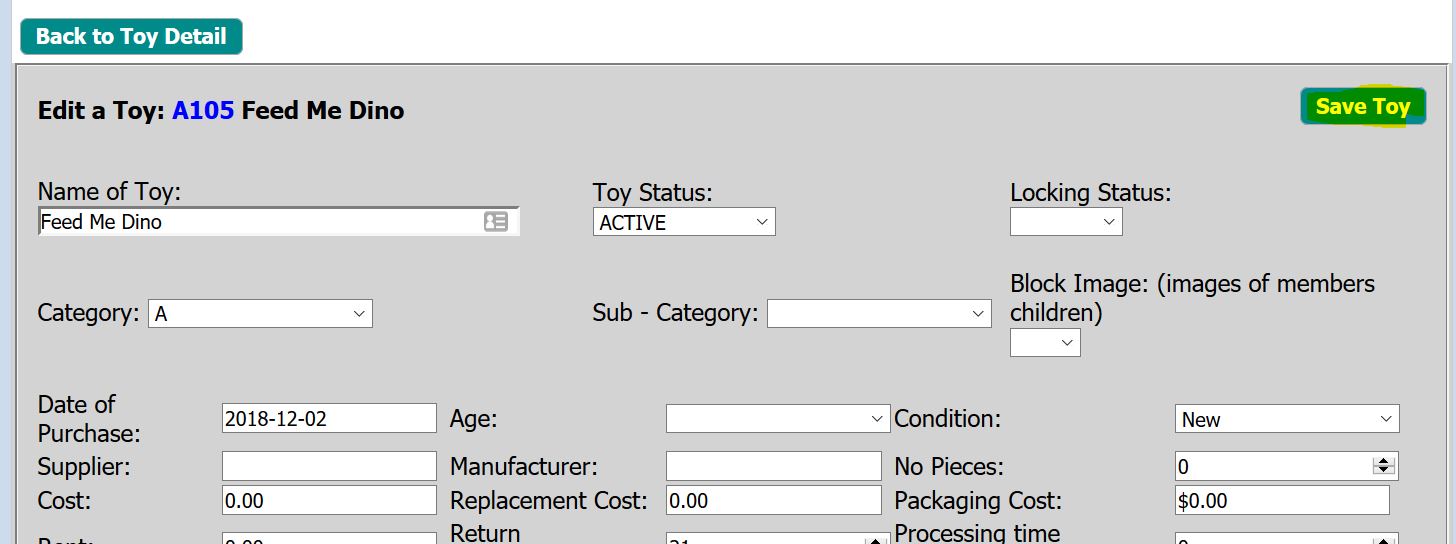The height and width of the screenshot is (544, 1456).
Task: Focus the Date of Purchase field
Action: tap(329, 419)
